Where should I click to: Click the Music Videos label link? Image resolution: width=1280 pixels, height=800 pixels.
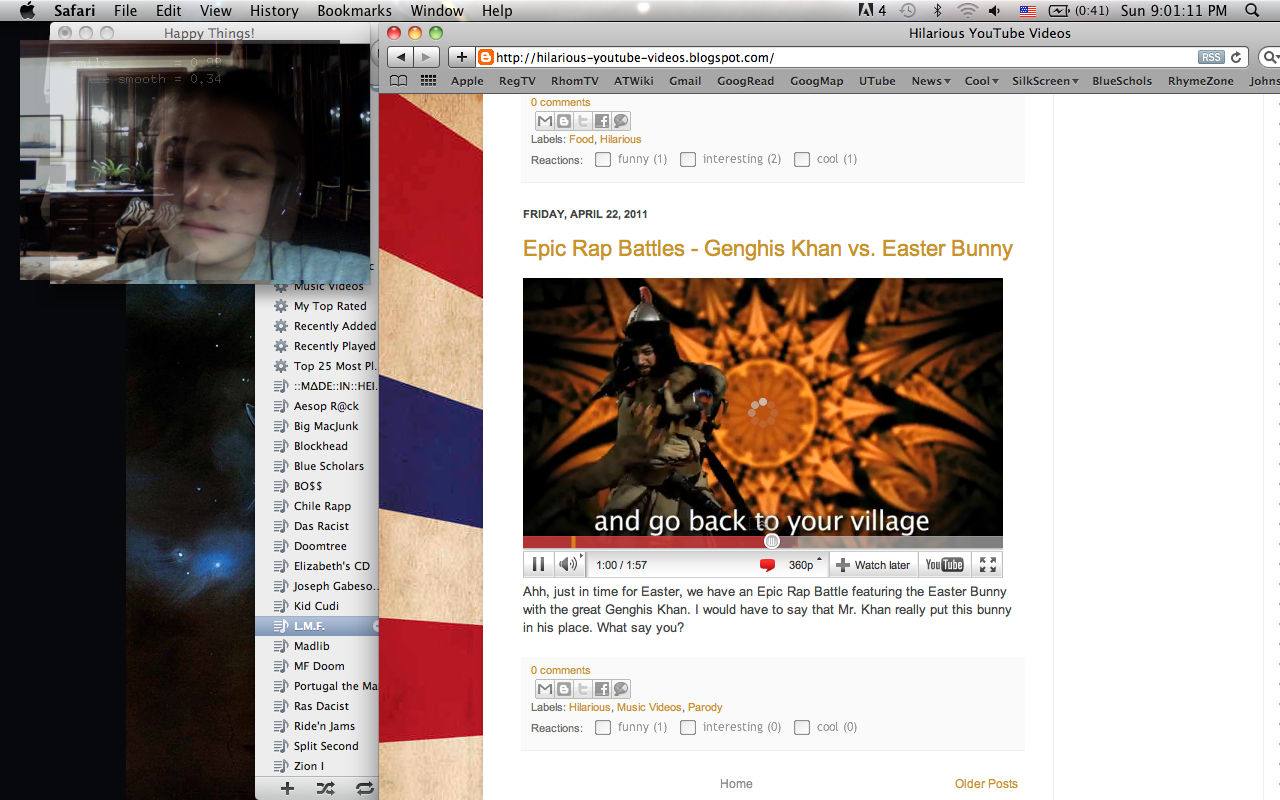tap(649, 707)
